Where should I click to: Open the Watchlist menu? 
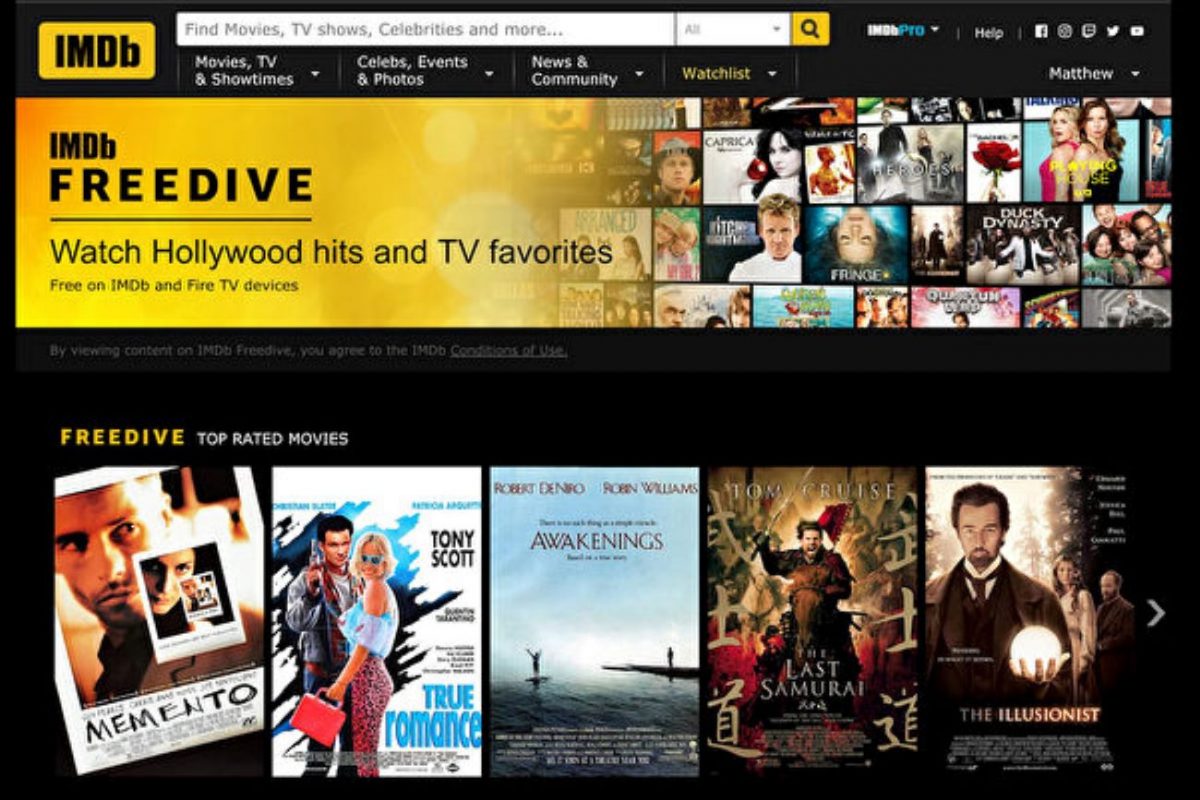coord(729,73)
